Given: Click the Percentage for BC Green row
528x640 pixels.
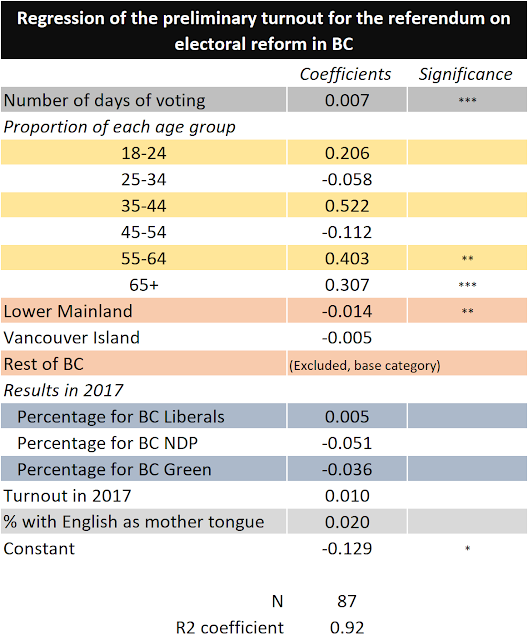Looking at the screenshot, I should pos(264,469).
